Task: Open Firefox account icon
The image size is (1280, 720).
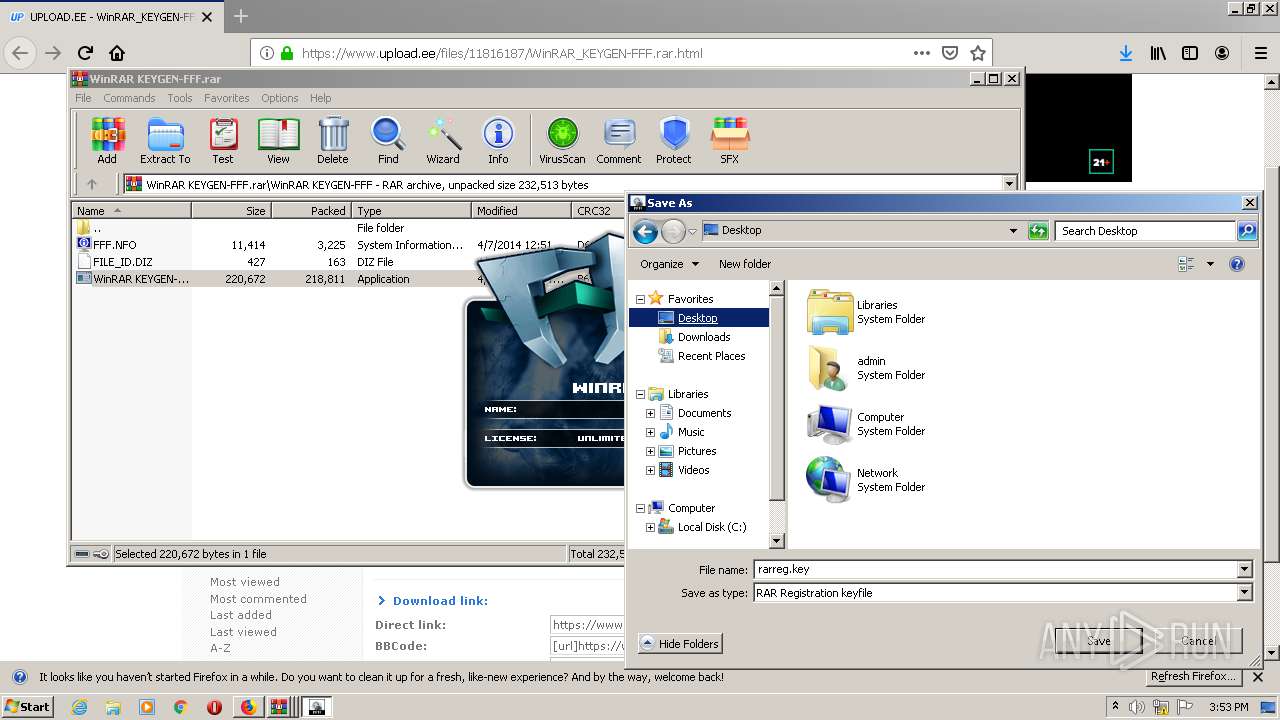Action: pyautogui.click(x=1222, y=53)
